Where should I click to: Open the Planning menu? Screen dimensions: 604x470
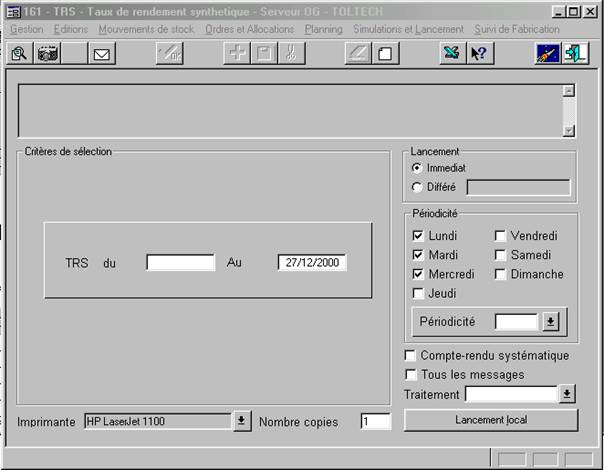point(323,30)
